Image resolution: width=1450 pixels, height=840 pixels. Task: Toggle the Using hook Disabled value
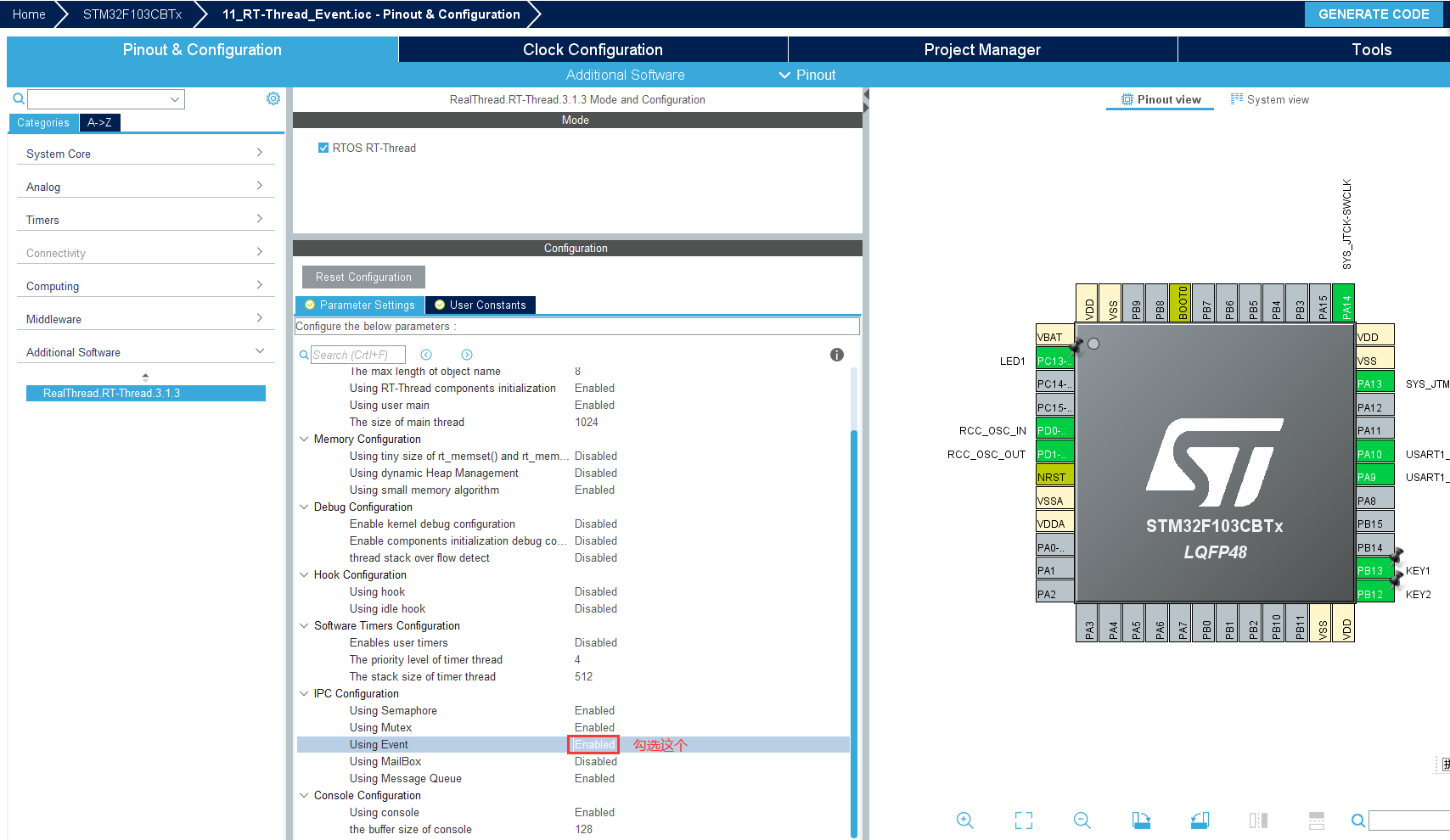point(596,591)
